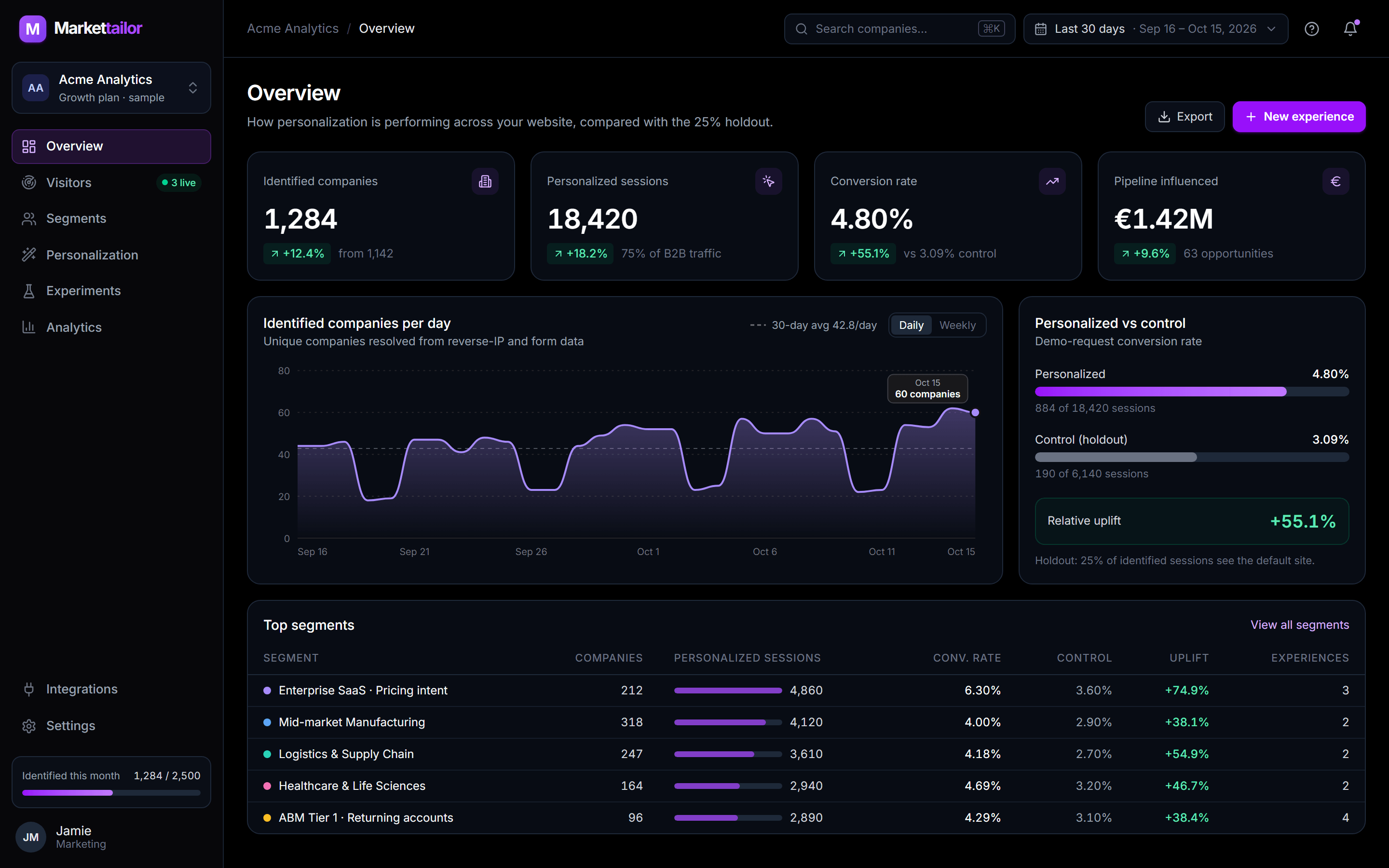Click the Markettailor M logo icon

(x=33, y=29)
